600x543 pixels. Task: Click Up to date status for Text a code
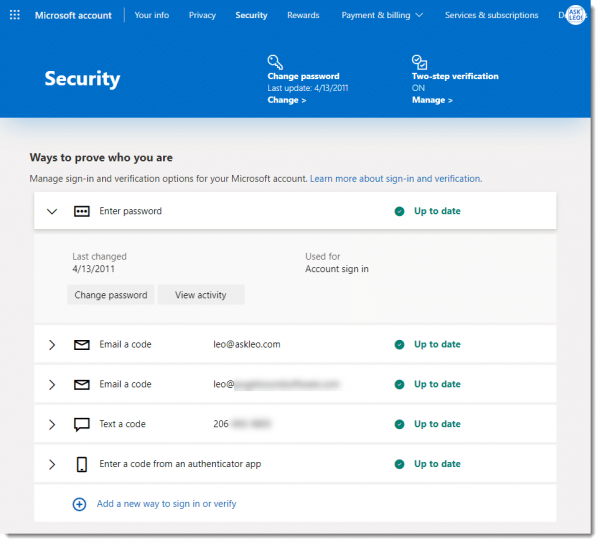[x=437, y=424]
